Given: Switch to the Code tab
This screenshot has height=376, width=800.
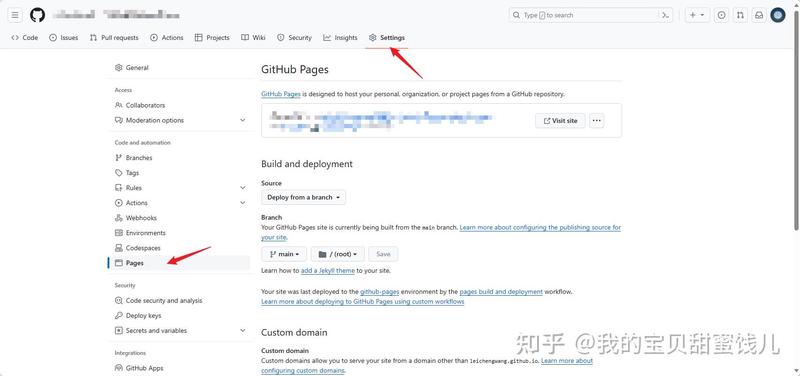Looking at the screenshot, I should [24, 38].
